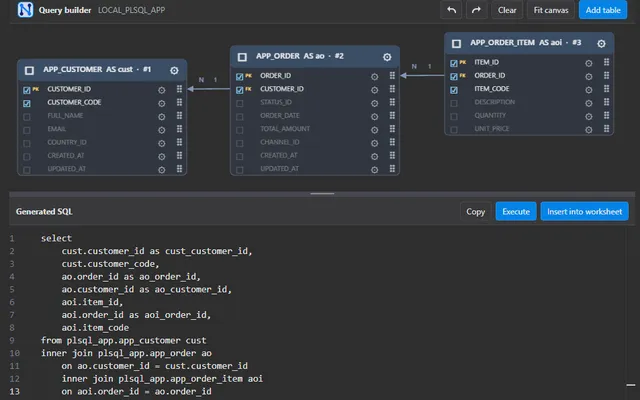Click the APP_ORDER_ITEM AS aoi table title
The image size is (640, 400).
click(x=526, y=42)
